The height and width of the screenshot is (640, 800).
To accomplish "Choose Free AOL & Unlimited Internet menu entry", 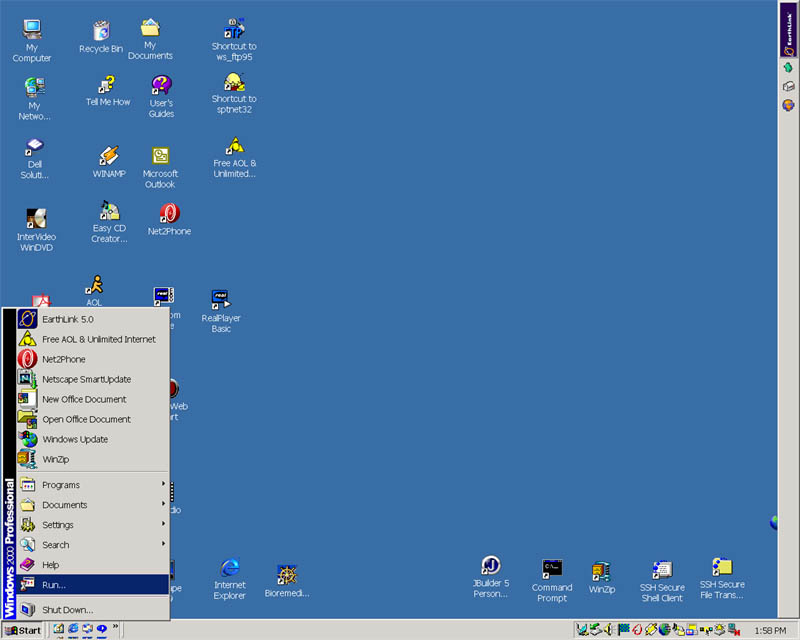I will pos(93,339).
